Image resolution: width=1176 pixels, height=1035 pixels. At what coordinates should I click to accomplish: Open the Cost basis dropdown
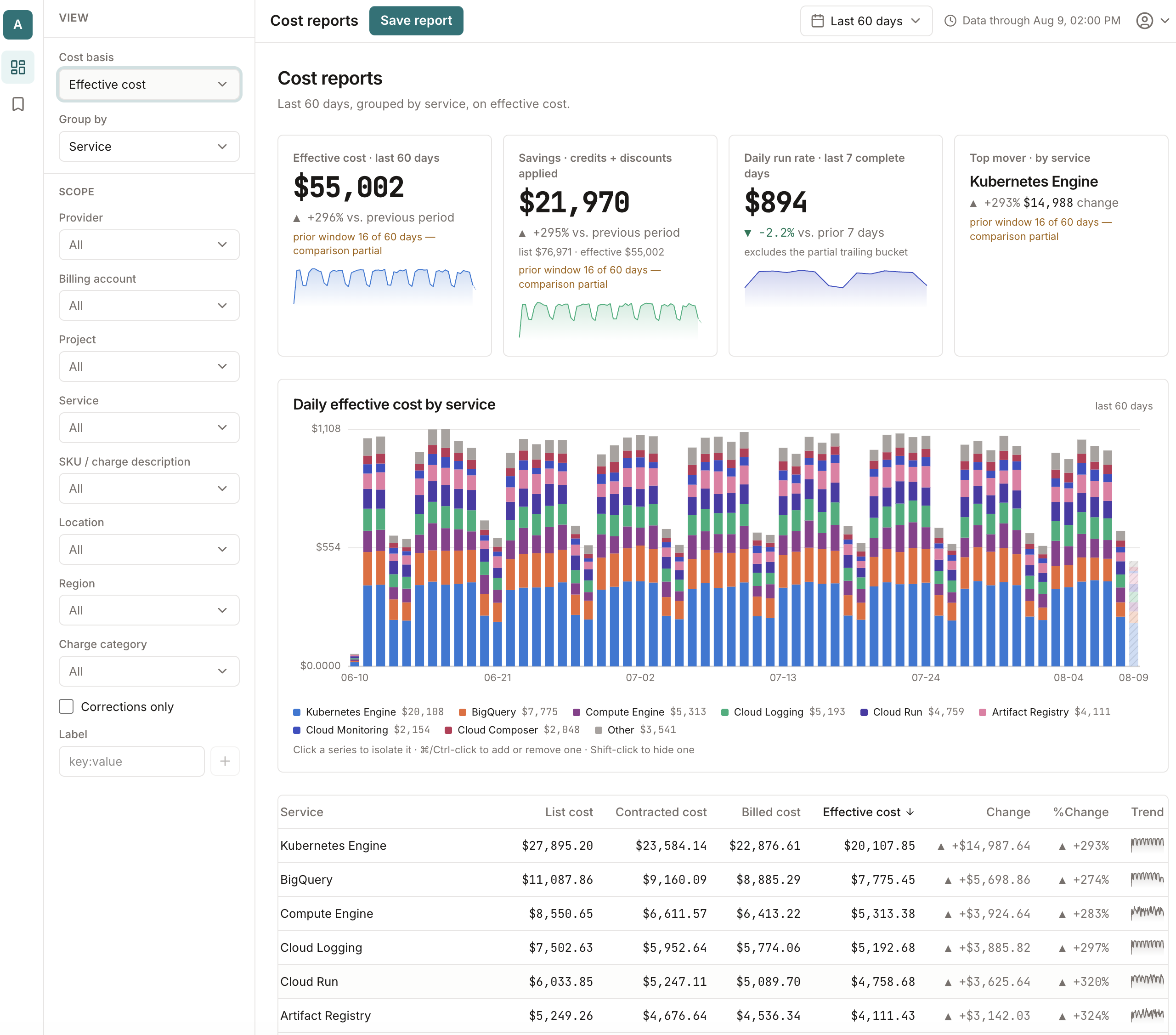tap(149, 85)
